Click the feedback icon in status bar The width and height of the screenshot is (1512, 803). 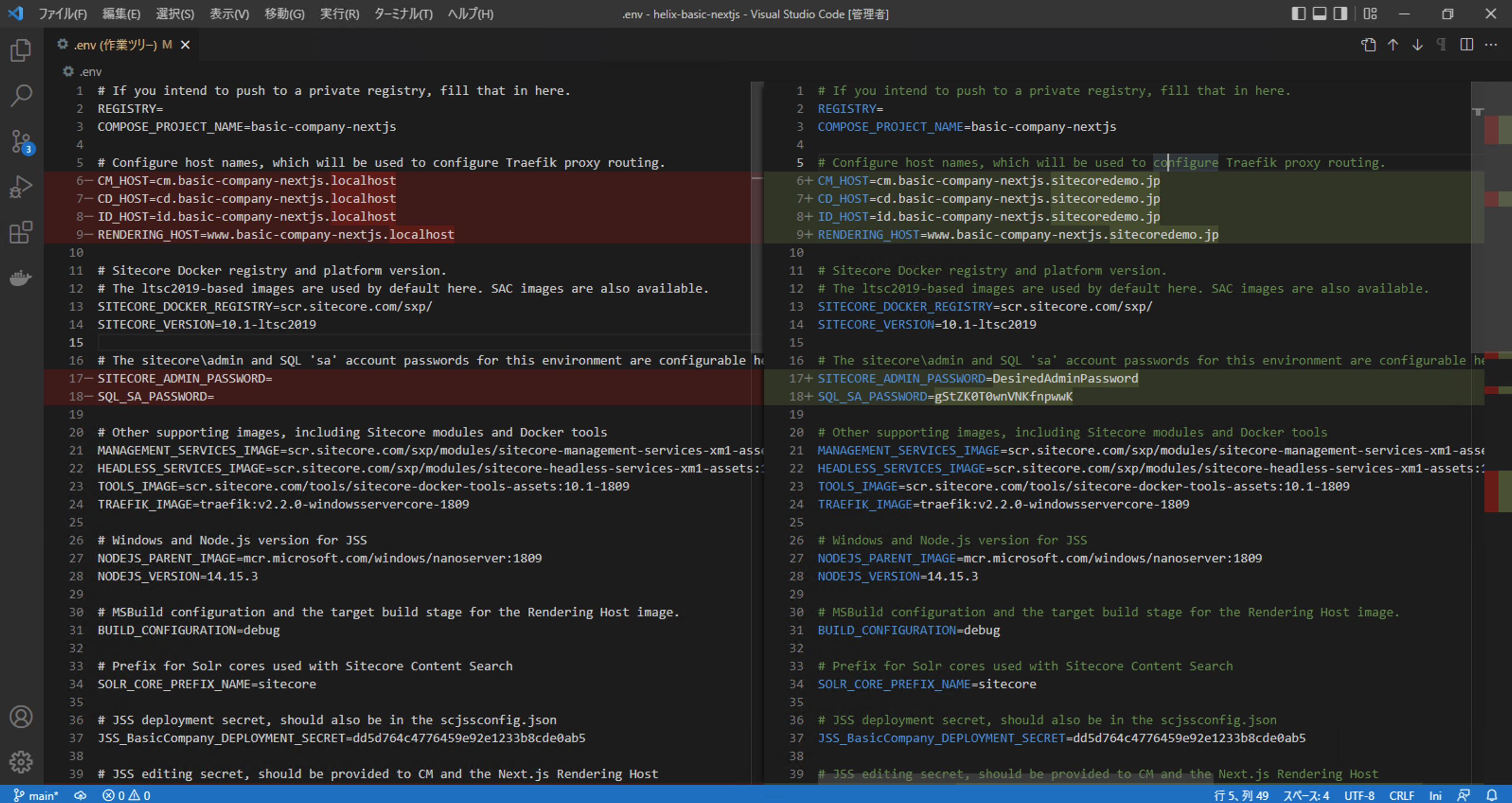[x=1464, y=795]
